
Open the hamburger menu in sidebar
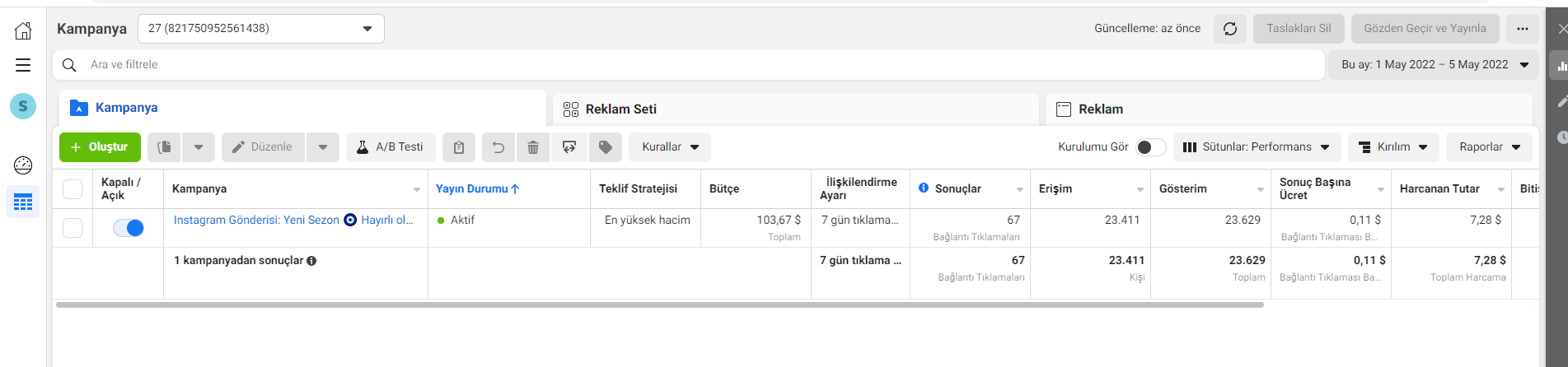(x=23, y=65)
